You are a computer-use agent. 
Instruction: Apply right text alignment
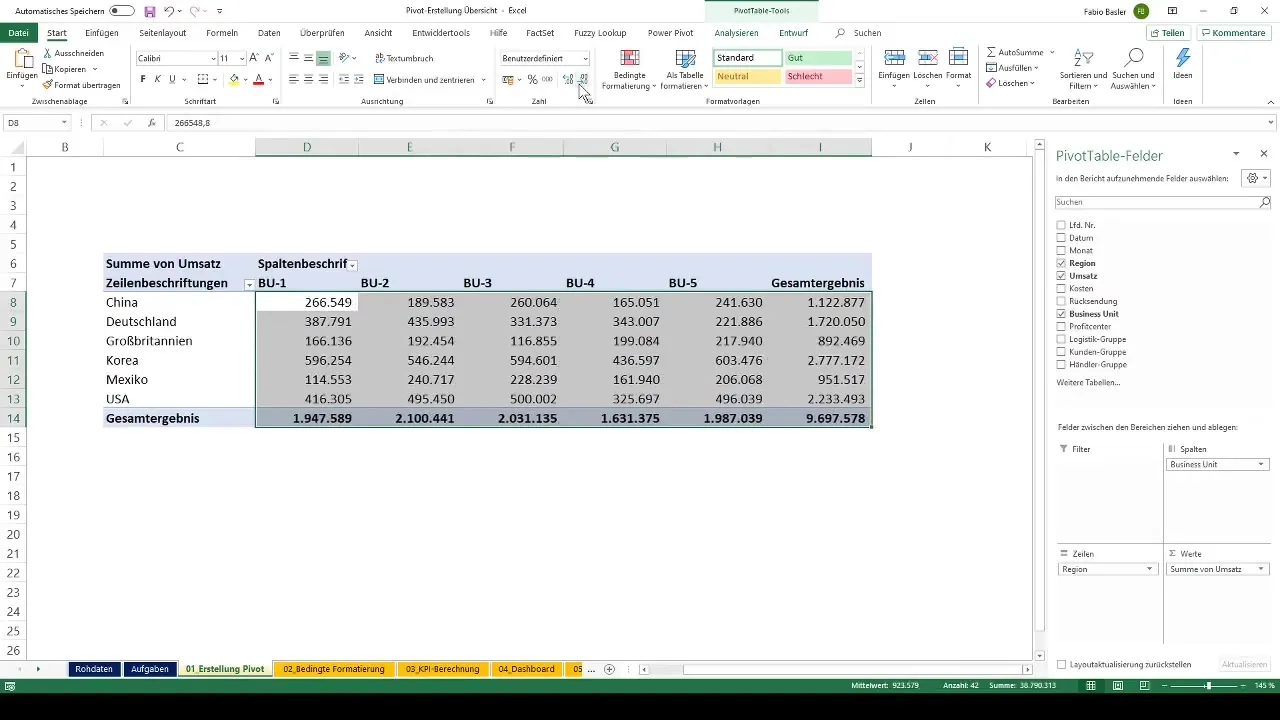click(x=323, y=79)
